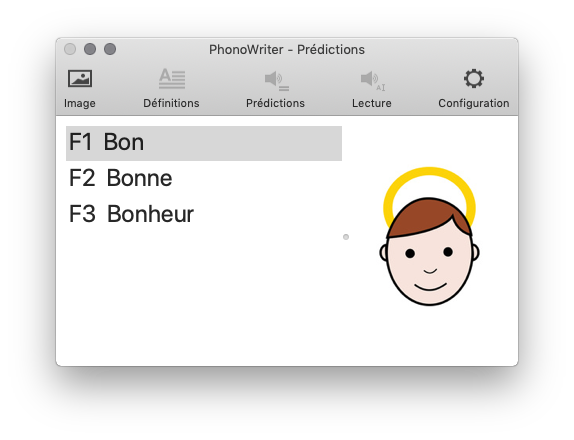Zoom the window with third button

coord(110,49)
